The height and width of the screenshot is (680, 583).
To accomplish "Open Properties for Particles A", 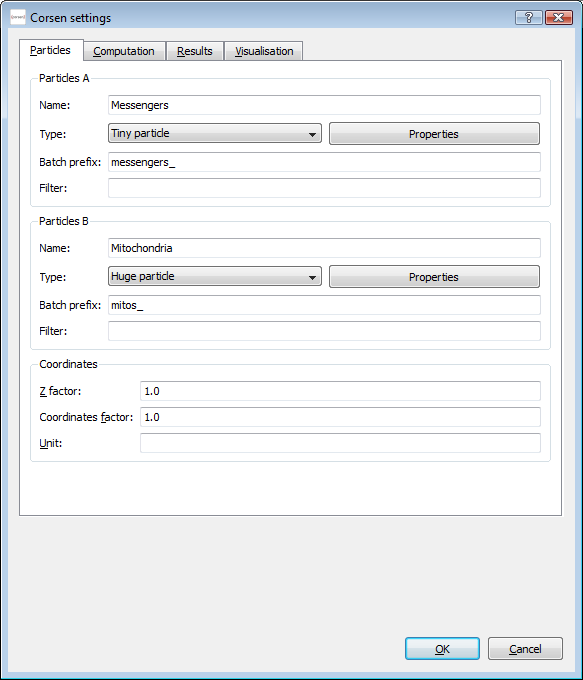I will (434, 134).
